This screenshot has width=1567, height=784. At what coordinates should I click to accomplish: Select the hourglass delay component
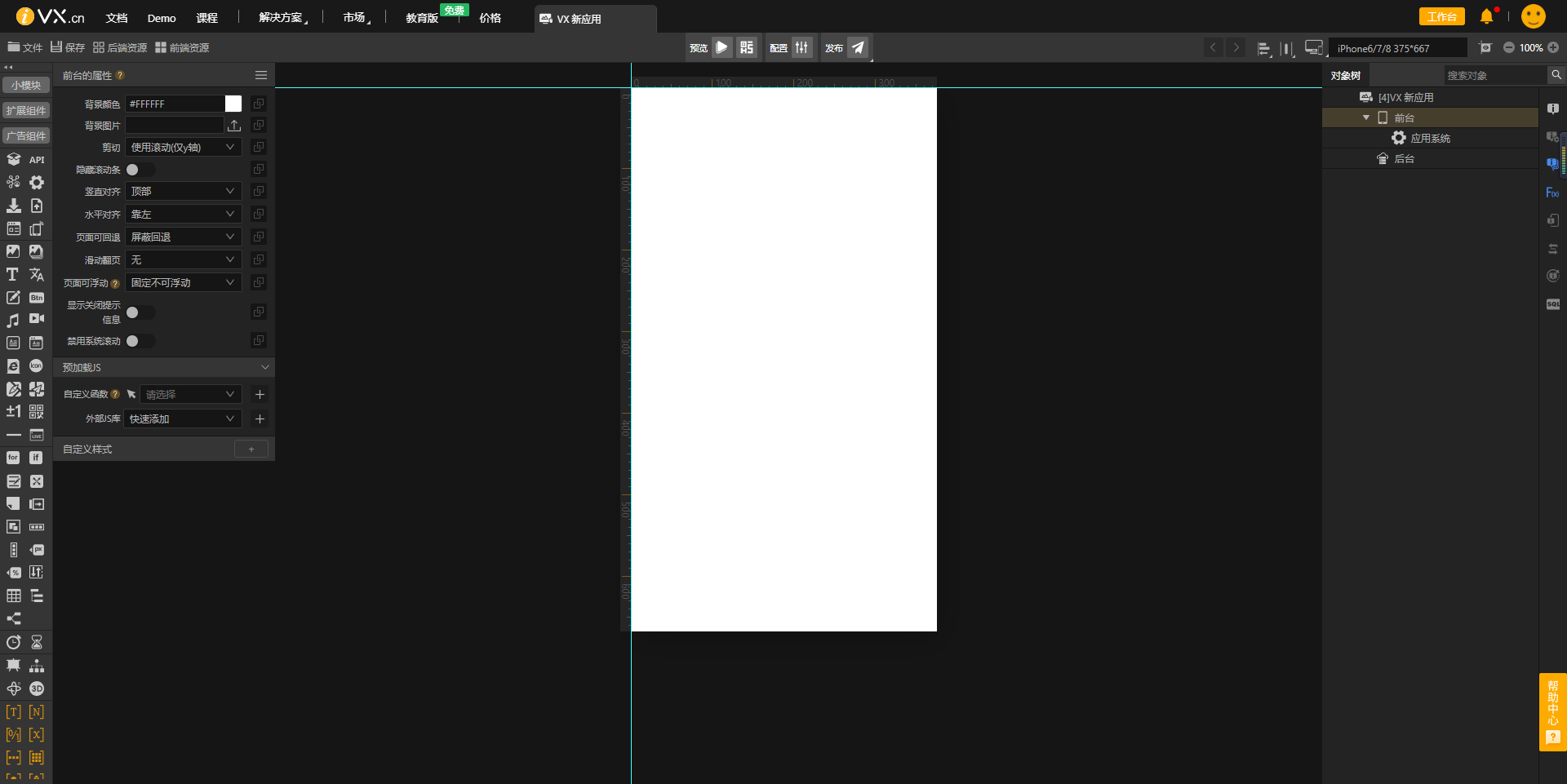(x=37, y=643)
